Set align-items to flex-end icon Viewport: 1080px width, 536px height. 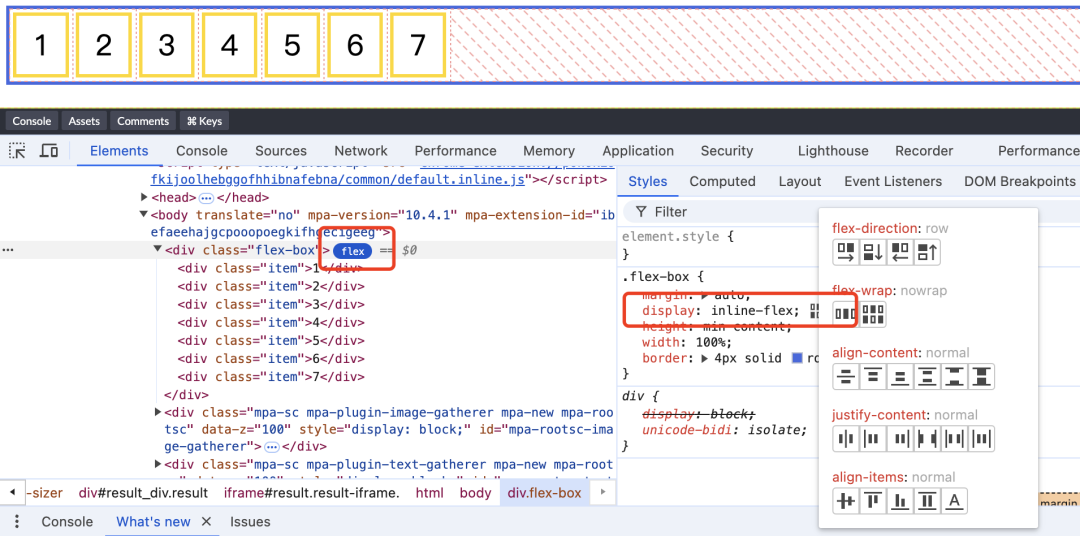[900, 501]
